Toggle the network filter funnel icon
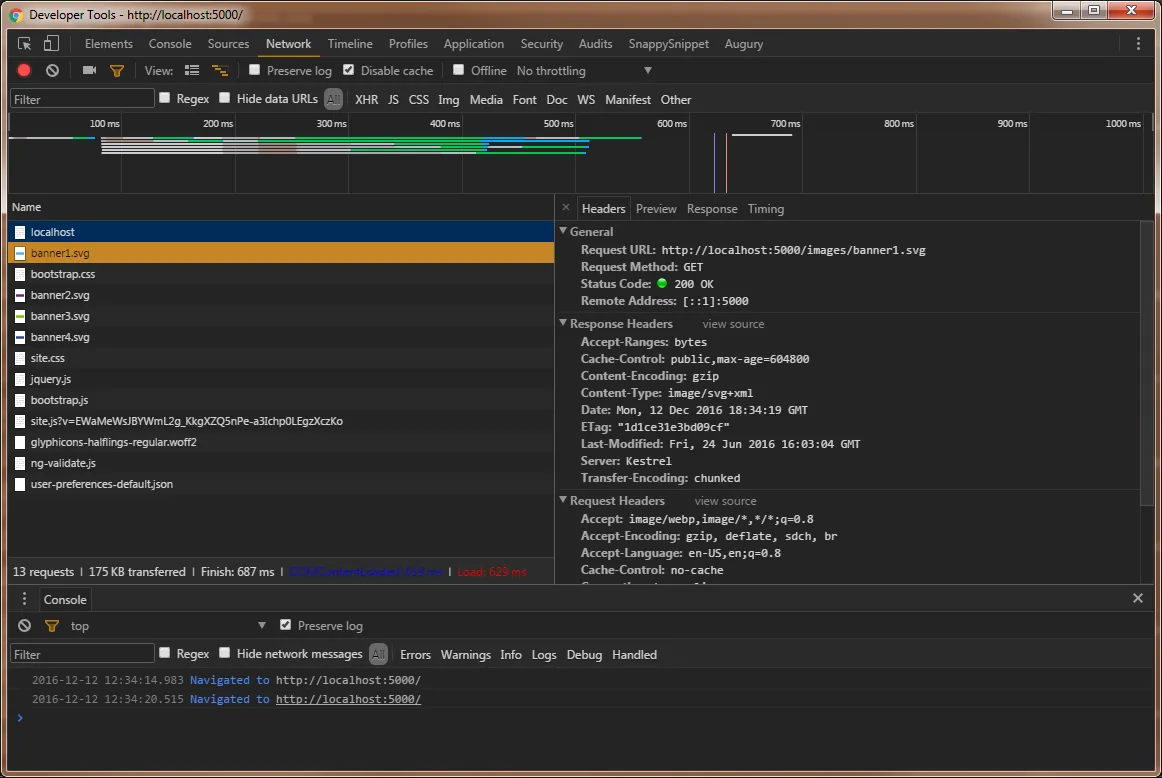 click(x=117, y=71)
